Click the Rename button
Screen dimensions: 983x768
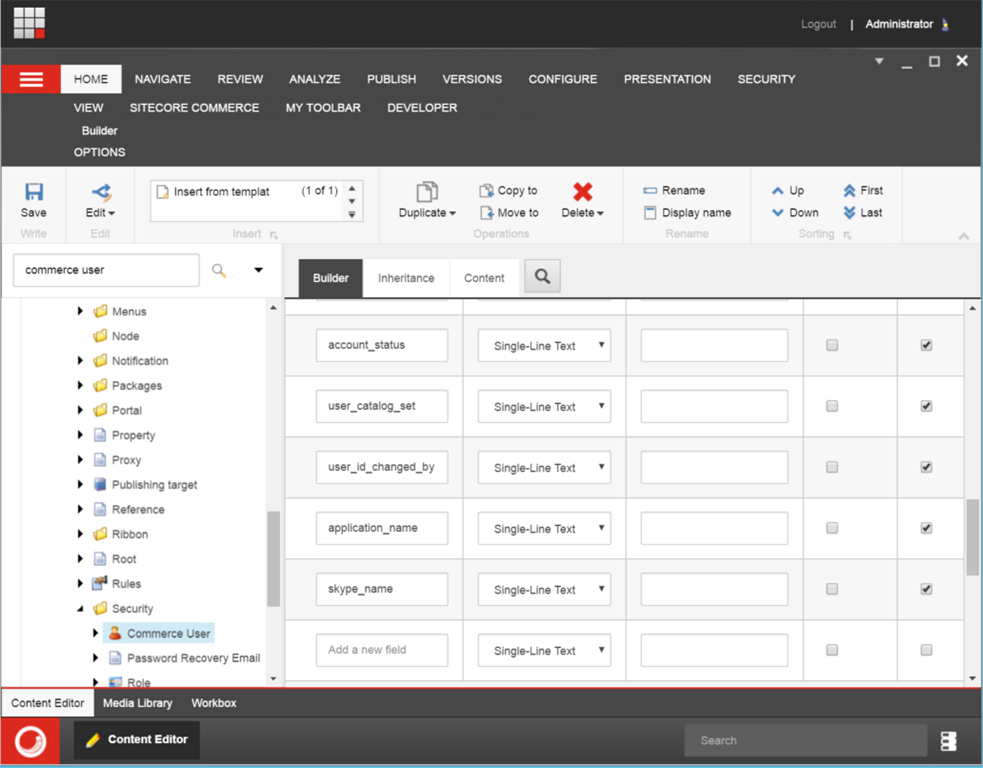674,190
